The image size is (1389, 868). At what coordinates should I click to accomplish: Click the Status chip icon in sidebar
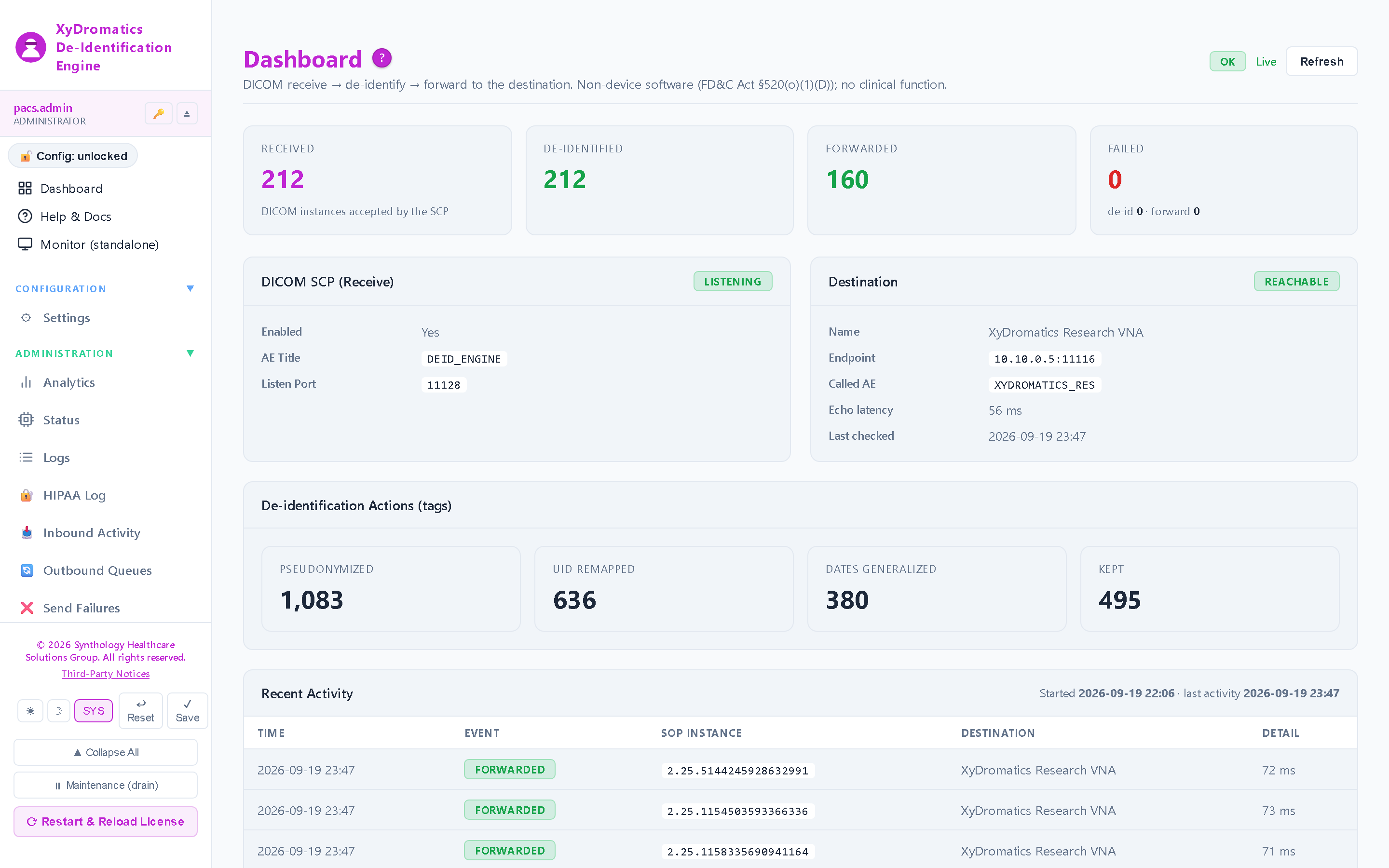click(x=27, y=420)
